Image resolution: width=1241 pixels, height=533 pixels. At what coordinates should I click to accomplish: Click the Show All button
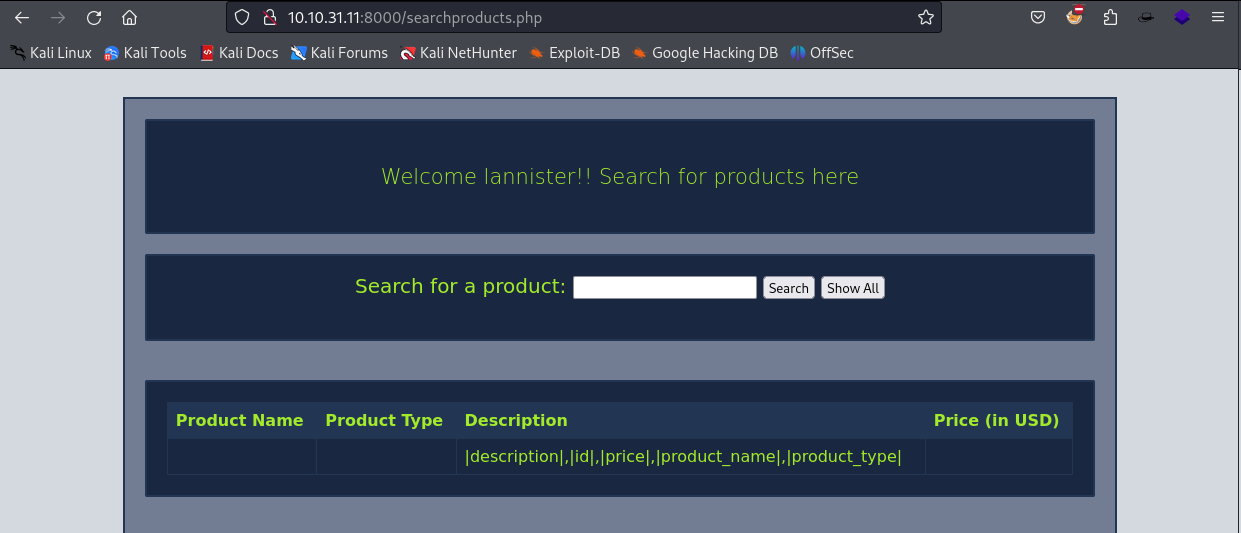[852, 288]
